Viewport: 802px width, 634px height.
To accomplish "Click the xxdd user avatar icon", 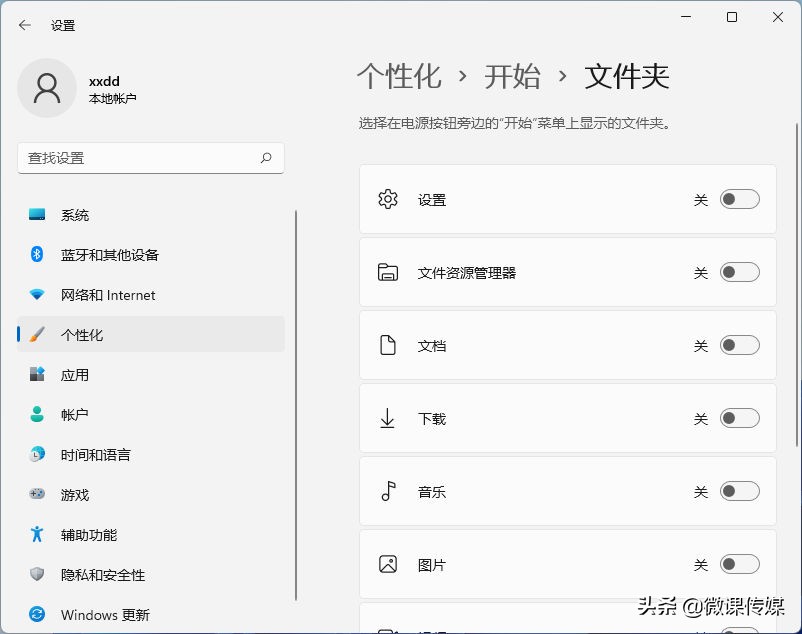I will [x=47, y=88].
